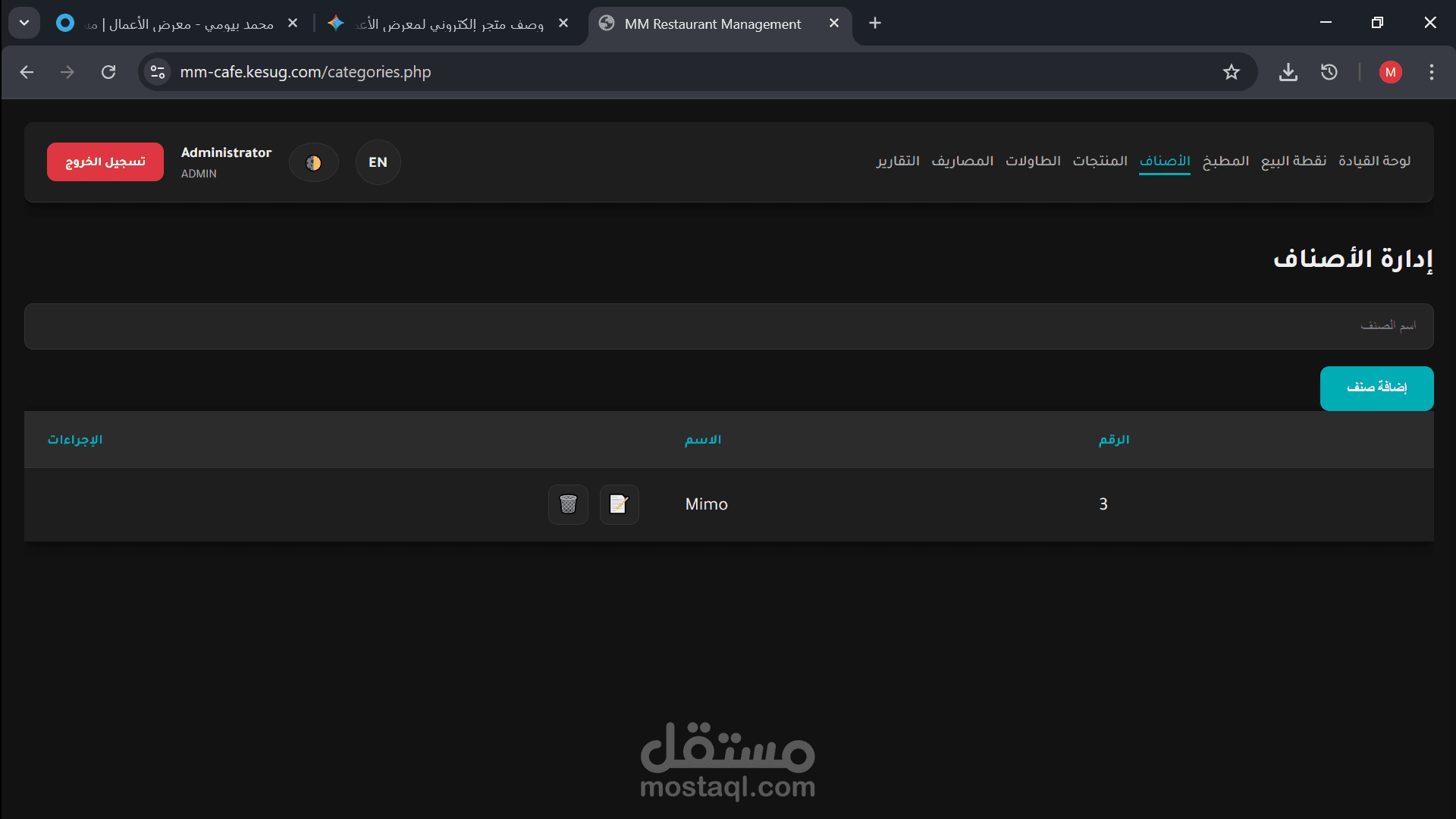Open the المنتجات products nav tab

point(1100,161)
